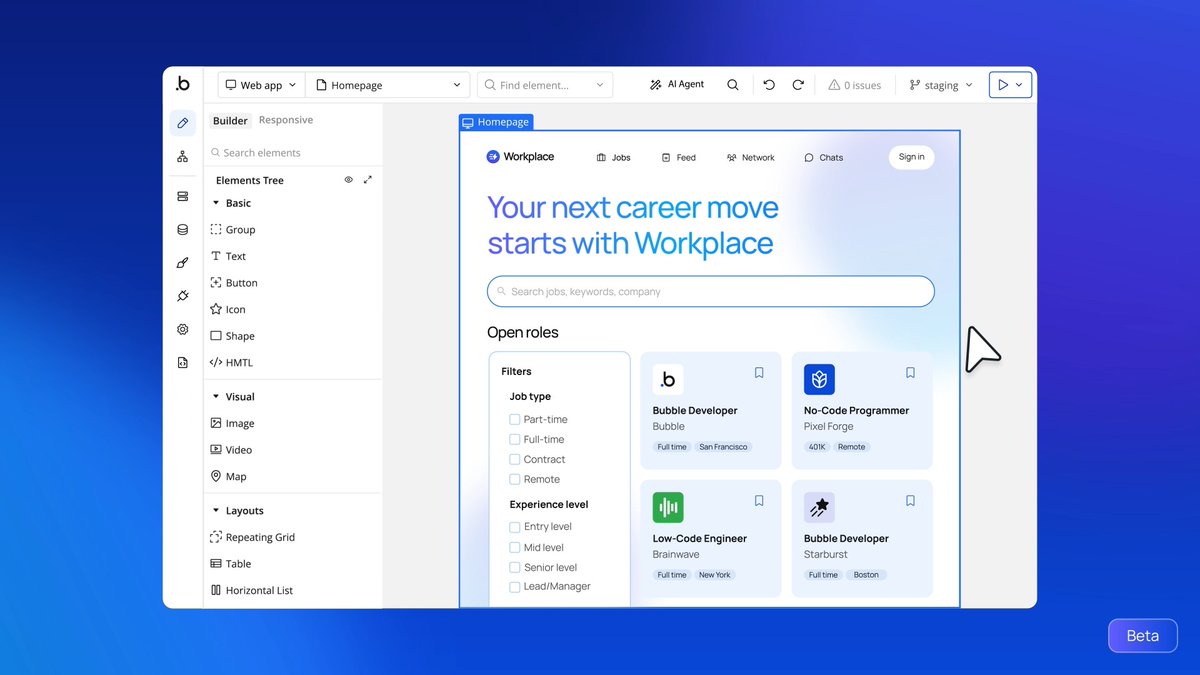View the 0 issues indicator
Screen dimensions: 1200x675
coord(854,85)
